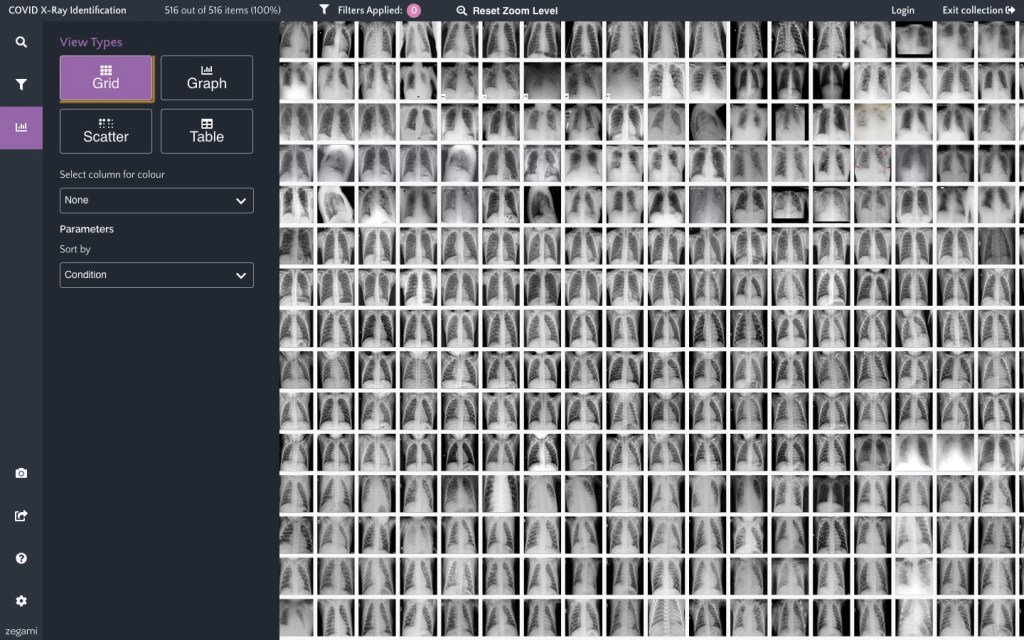Click the zegami logo
This screenshot has height=640, width=1024.
click(x=20, y=632)
